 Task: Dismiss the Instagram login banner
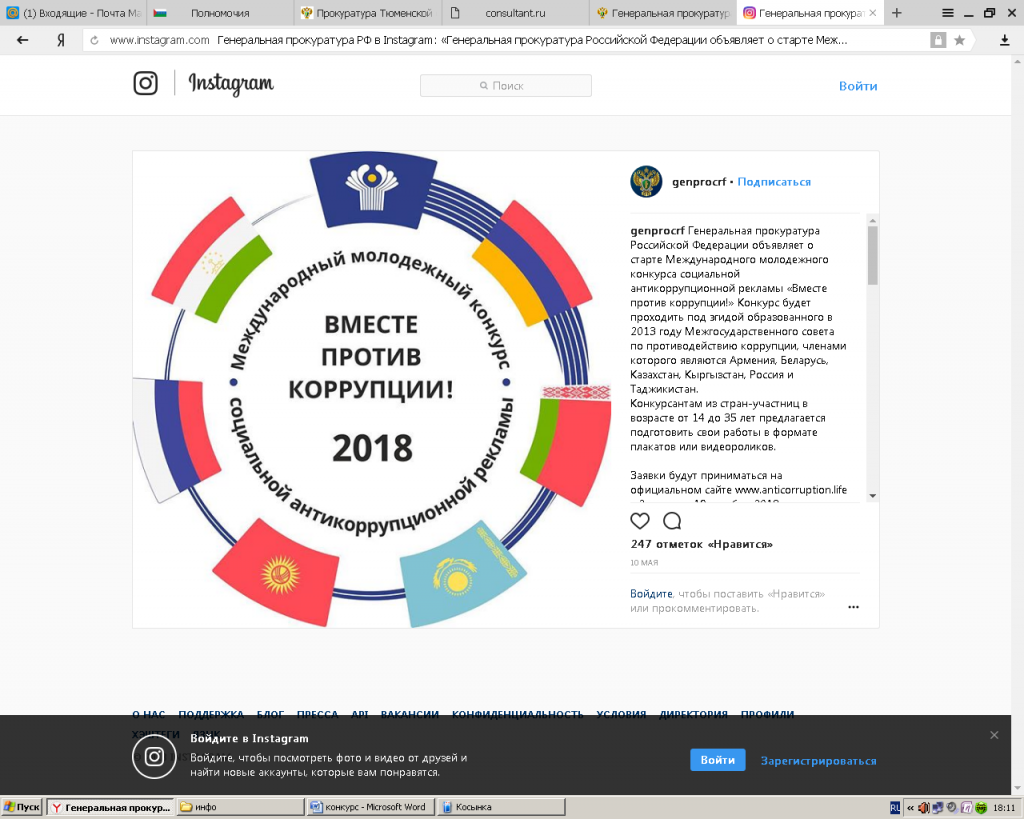[994, 735]
